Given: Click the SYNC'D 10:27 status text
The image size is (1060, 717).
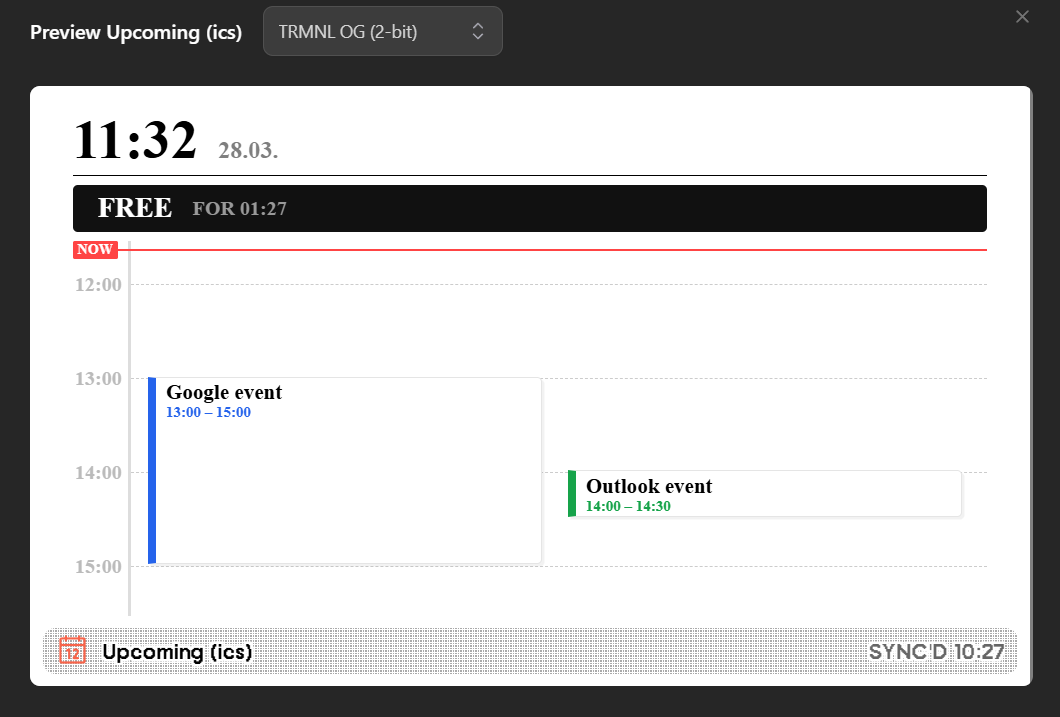Looking at the screenshot, I should click(936, 651).
